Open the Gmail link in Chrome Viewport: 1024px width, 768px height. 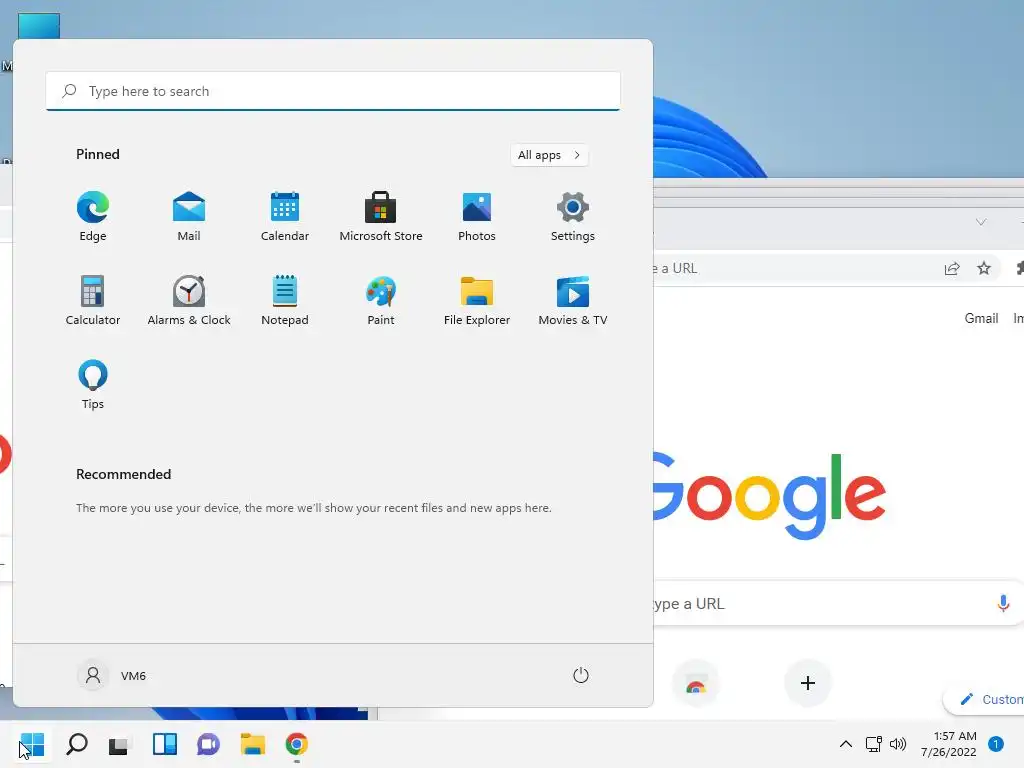coord(982,318)
